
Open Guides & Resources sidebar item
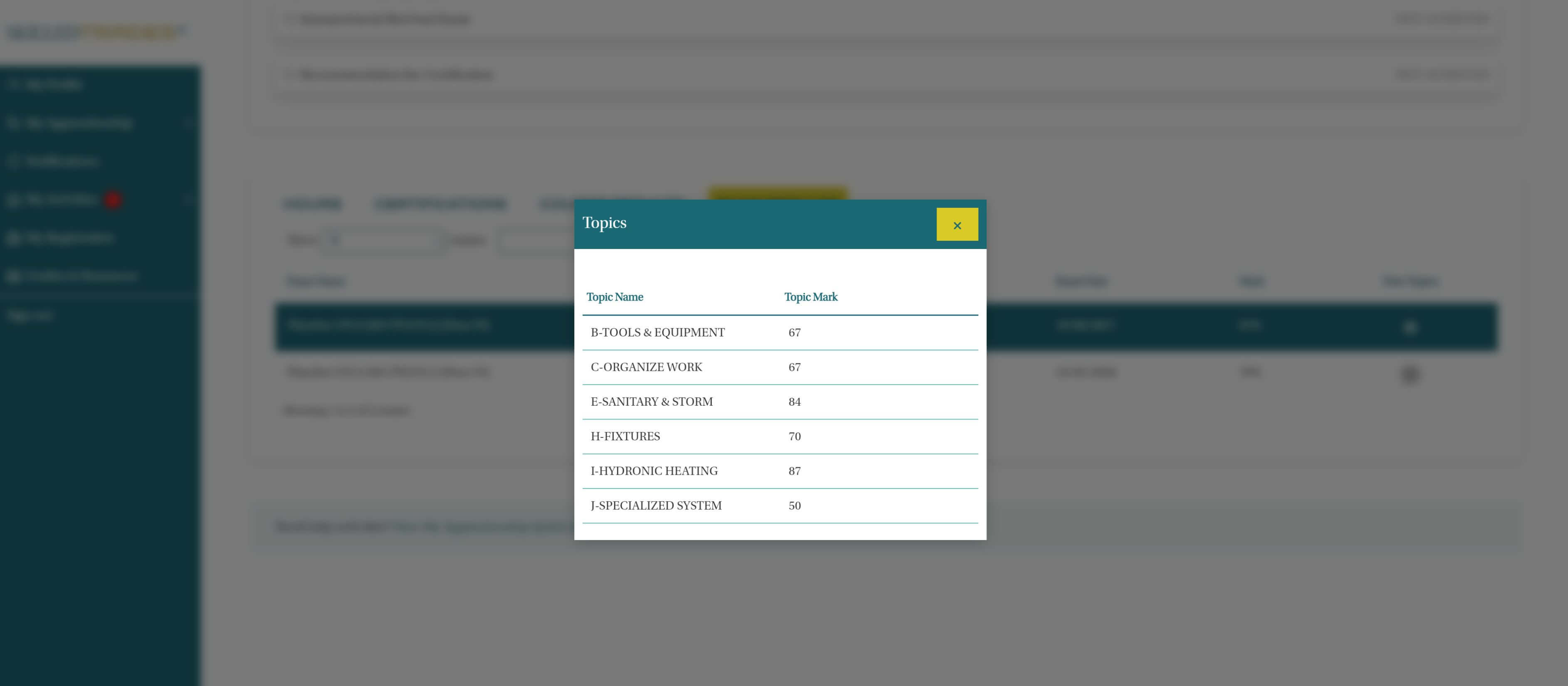pos(81,276)
